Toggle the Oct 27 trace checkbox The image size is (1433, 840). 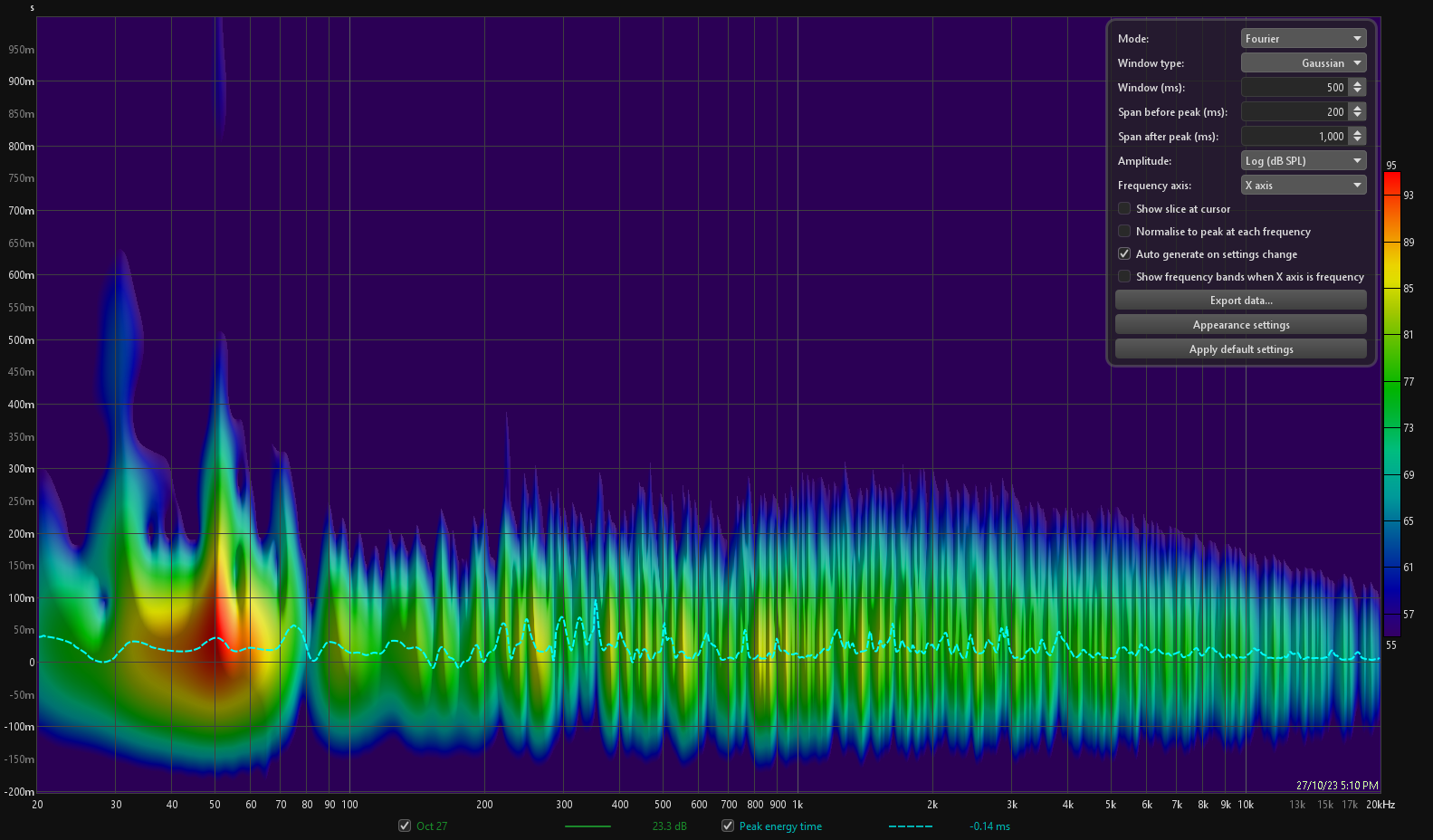405,826
